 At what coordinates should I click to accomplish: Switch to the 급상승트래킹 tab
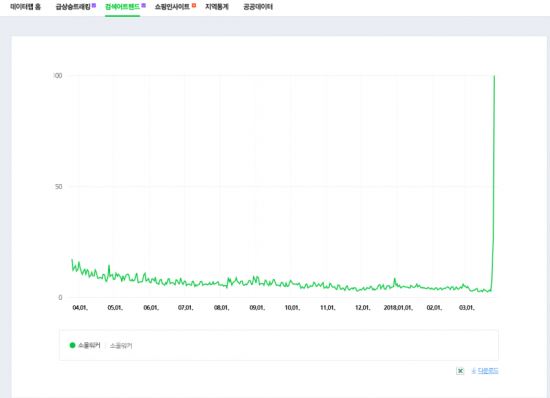[x=73, y=7]
